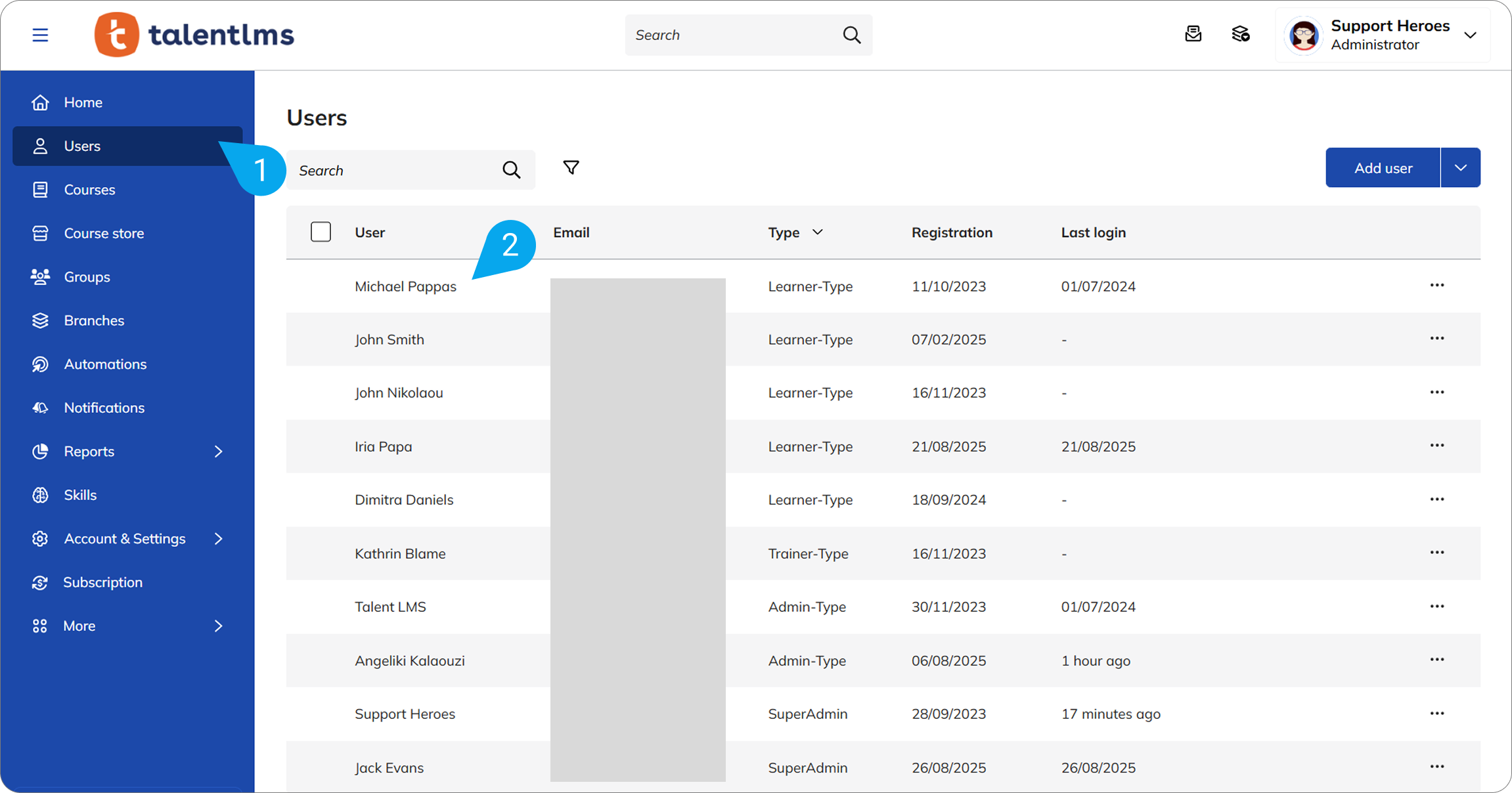1512x793 pixels.
Task: Click the Add user button
Action: click(x=1383, y=168)
